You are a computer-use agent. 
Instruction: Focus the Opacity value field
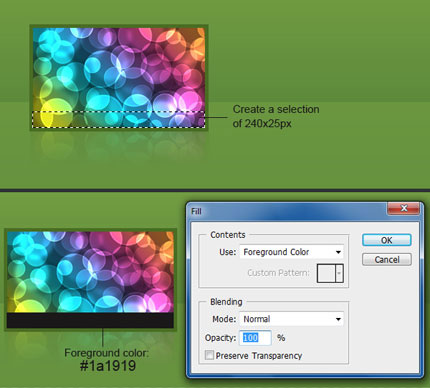(255, 338)
